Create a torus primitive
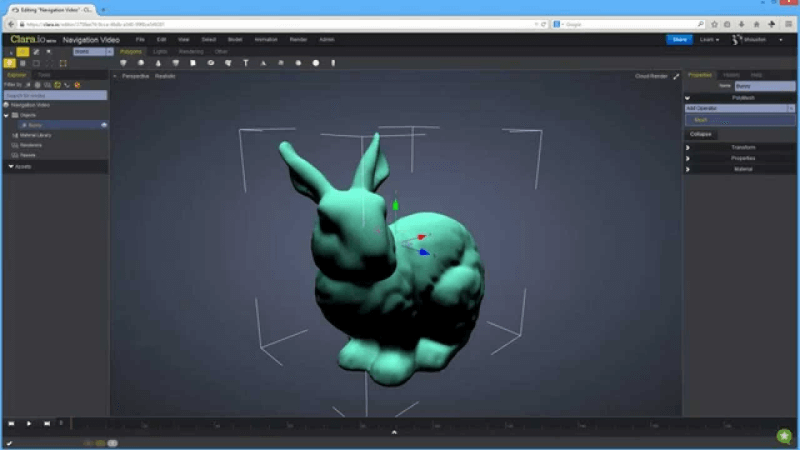Viewport: 800px width, 450px height. [x=211, y=63]
